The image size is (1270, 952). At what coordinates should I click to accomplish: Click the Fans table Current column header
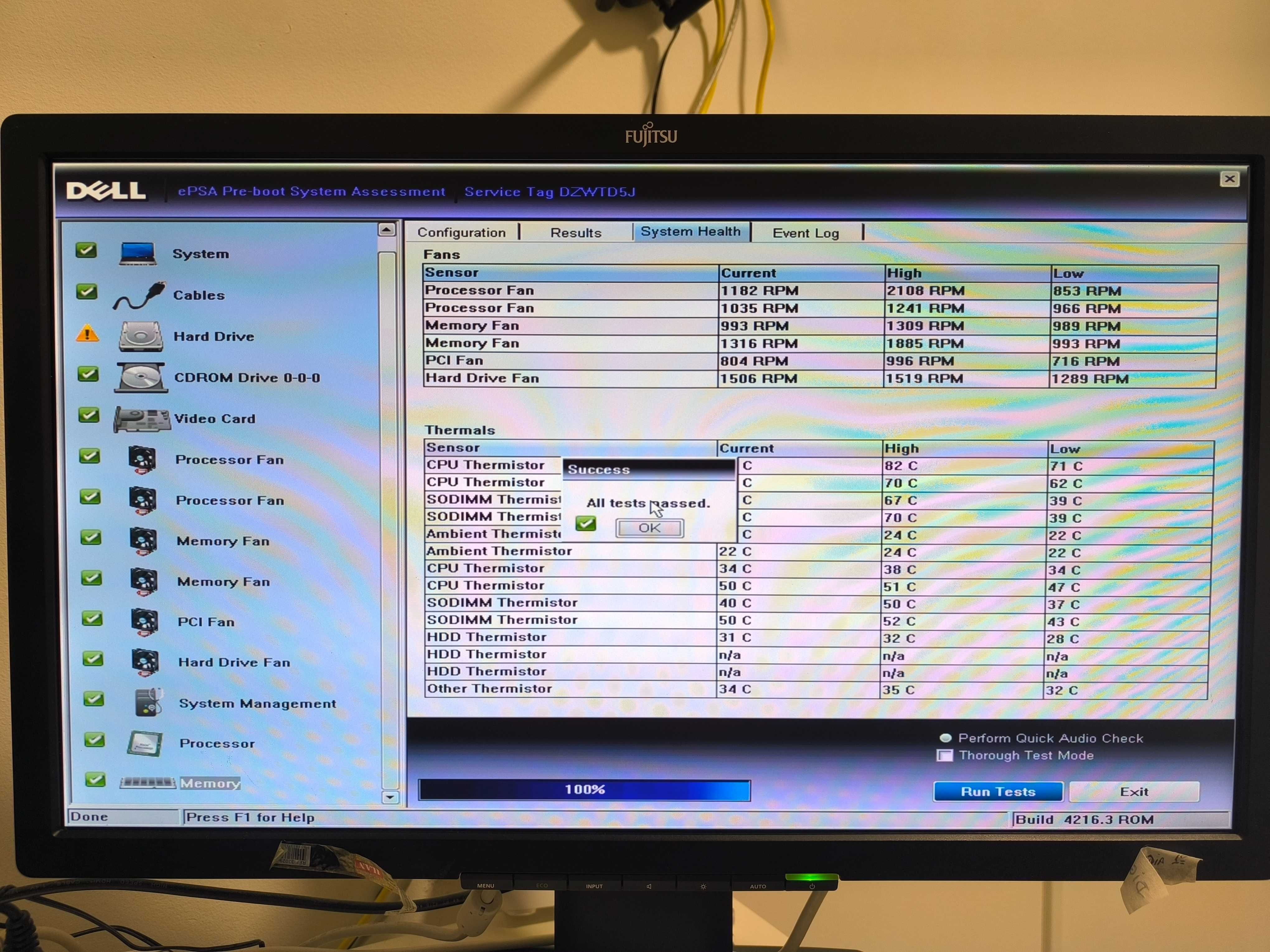click(802, 273)
